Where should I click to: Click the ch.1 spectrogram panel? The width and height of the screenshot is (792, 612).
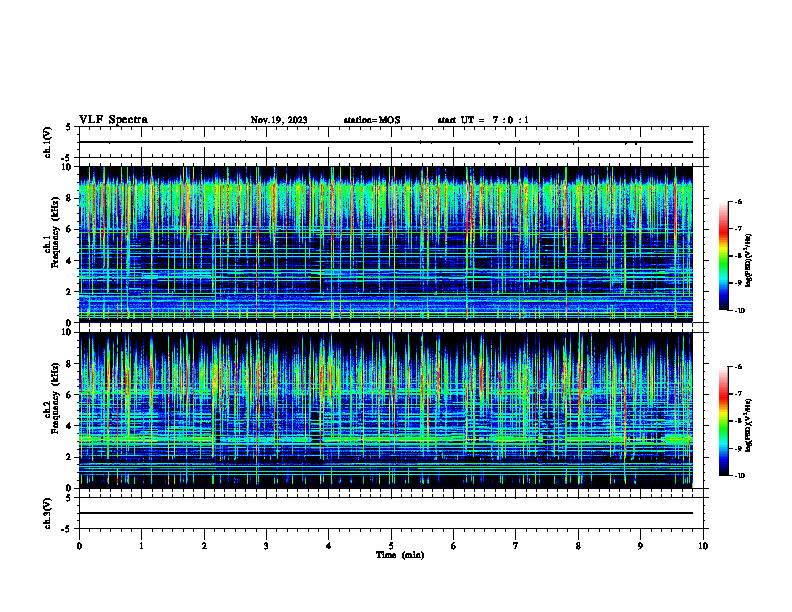click(386, 244)
